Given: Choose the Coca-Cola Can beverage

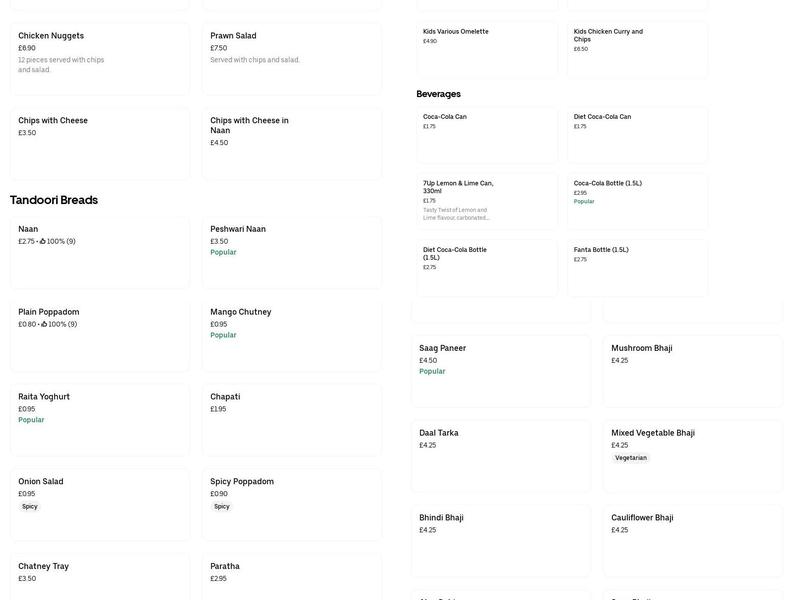Looking at the screenshot, I should pos(487,133).
